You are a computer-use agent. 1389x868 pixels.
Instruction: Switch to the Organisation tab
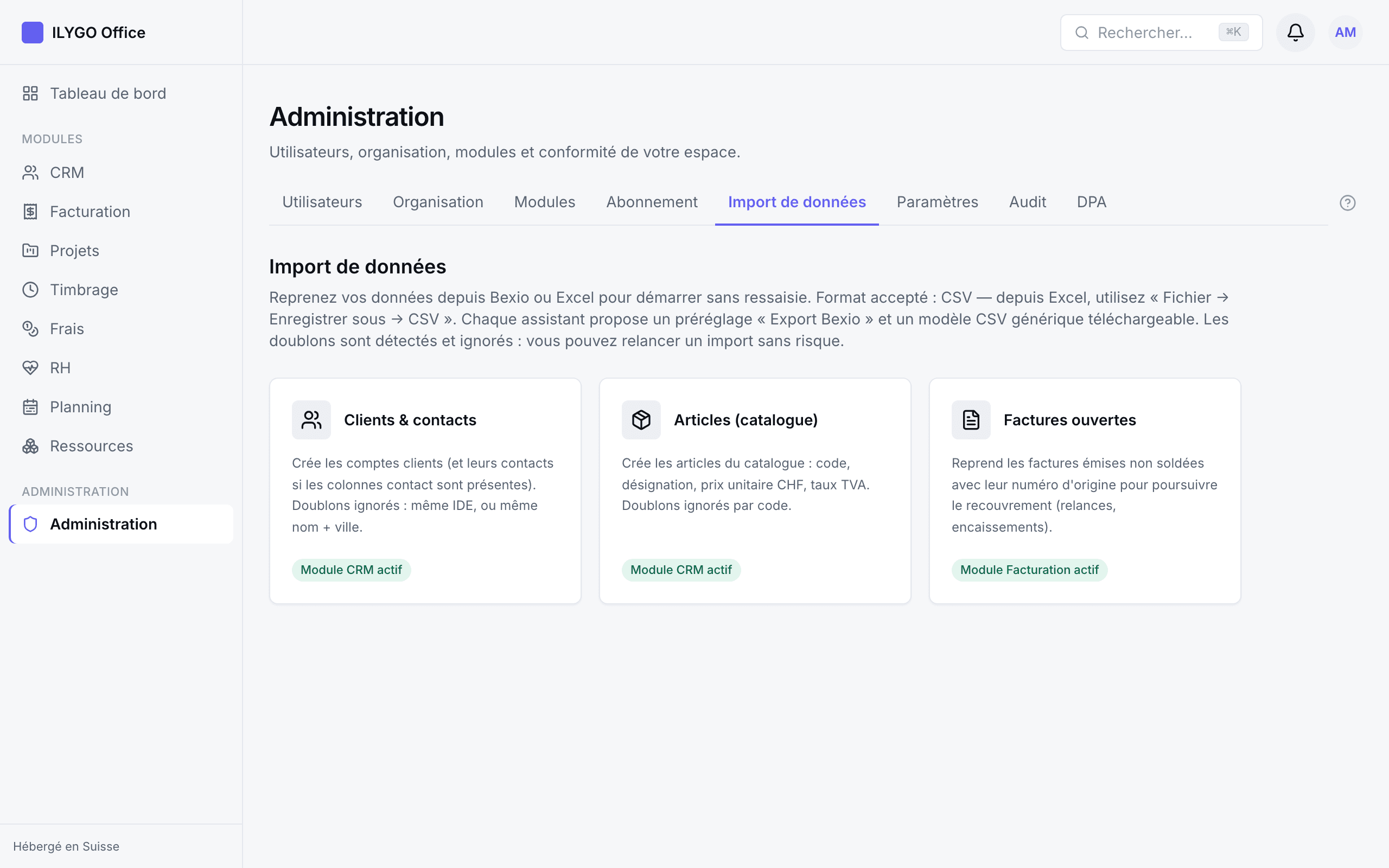point(438,202)
